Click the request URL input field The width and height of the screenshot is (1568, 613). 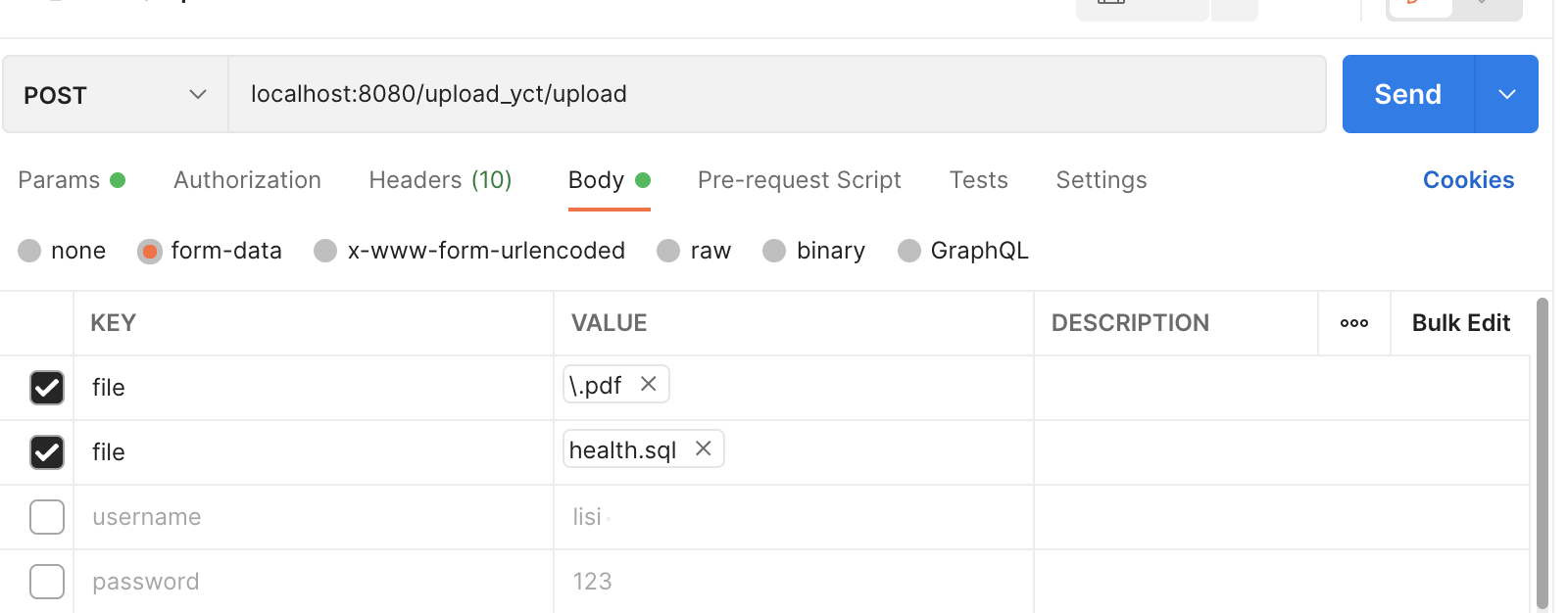pyautogui.click(x=774, y=95)
